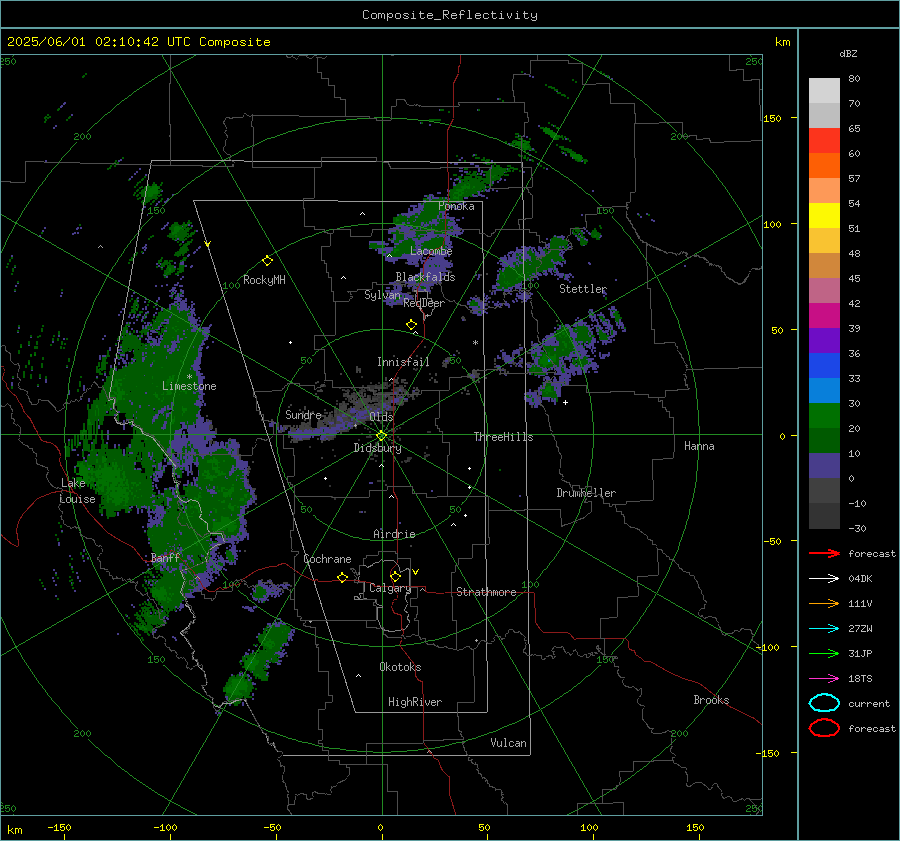Click the yellow radar-center diamond near Didsbury

pyautogui.click(x=381, y=436)
